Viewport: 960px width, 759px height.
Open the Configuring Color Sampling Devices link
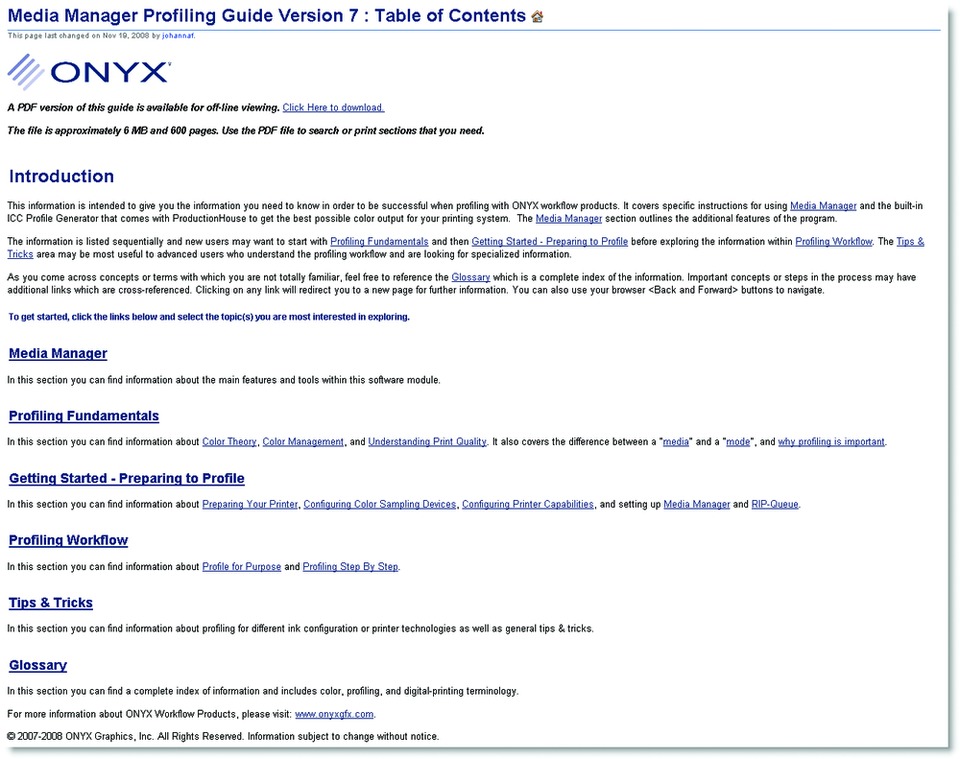(x=380, y=504)
